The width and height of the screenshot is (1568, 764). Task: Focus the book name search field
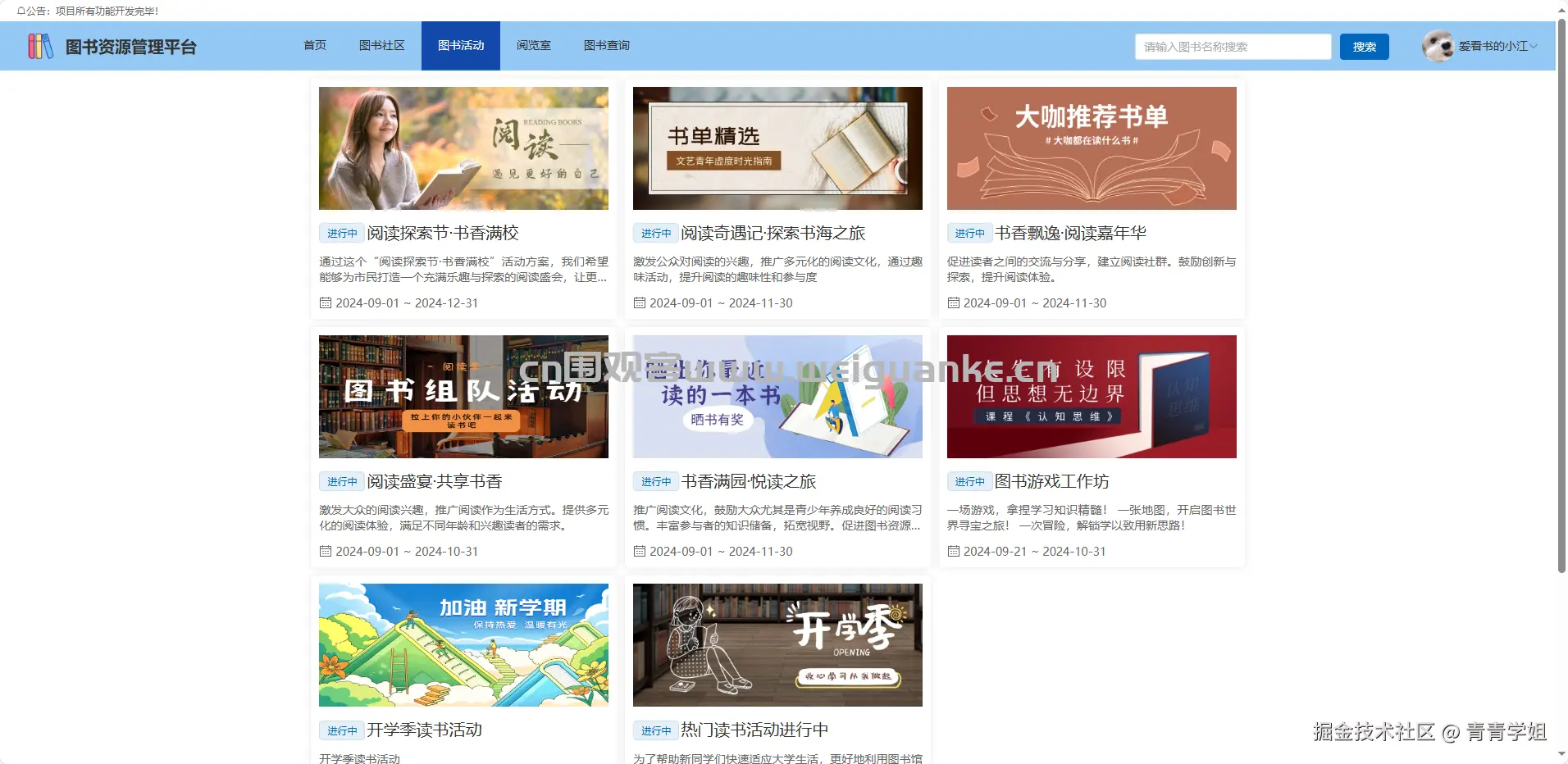(x=1233, y=47)
